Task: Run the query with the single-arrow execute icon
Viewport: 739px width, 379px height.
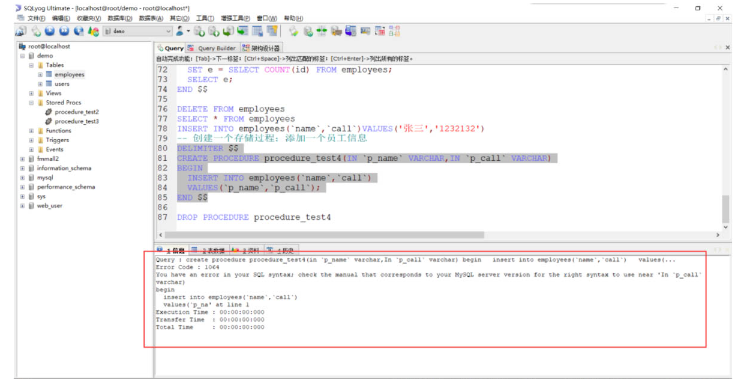Action: (50, 32)
